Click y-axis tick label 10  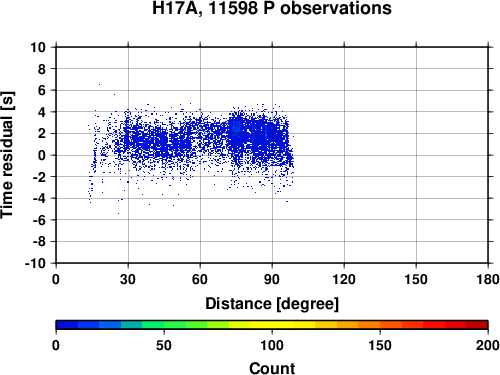[38, 47]
